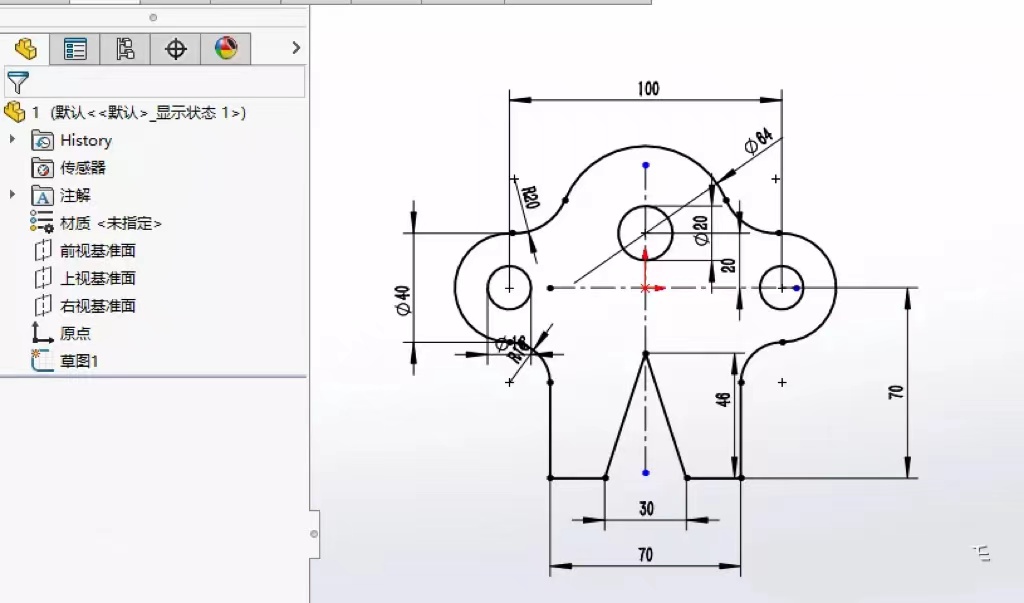
Task: Select the vertical 20 dimension
Action: point(729,266)
